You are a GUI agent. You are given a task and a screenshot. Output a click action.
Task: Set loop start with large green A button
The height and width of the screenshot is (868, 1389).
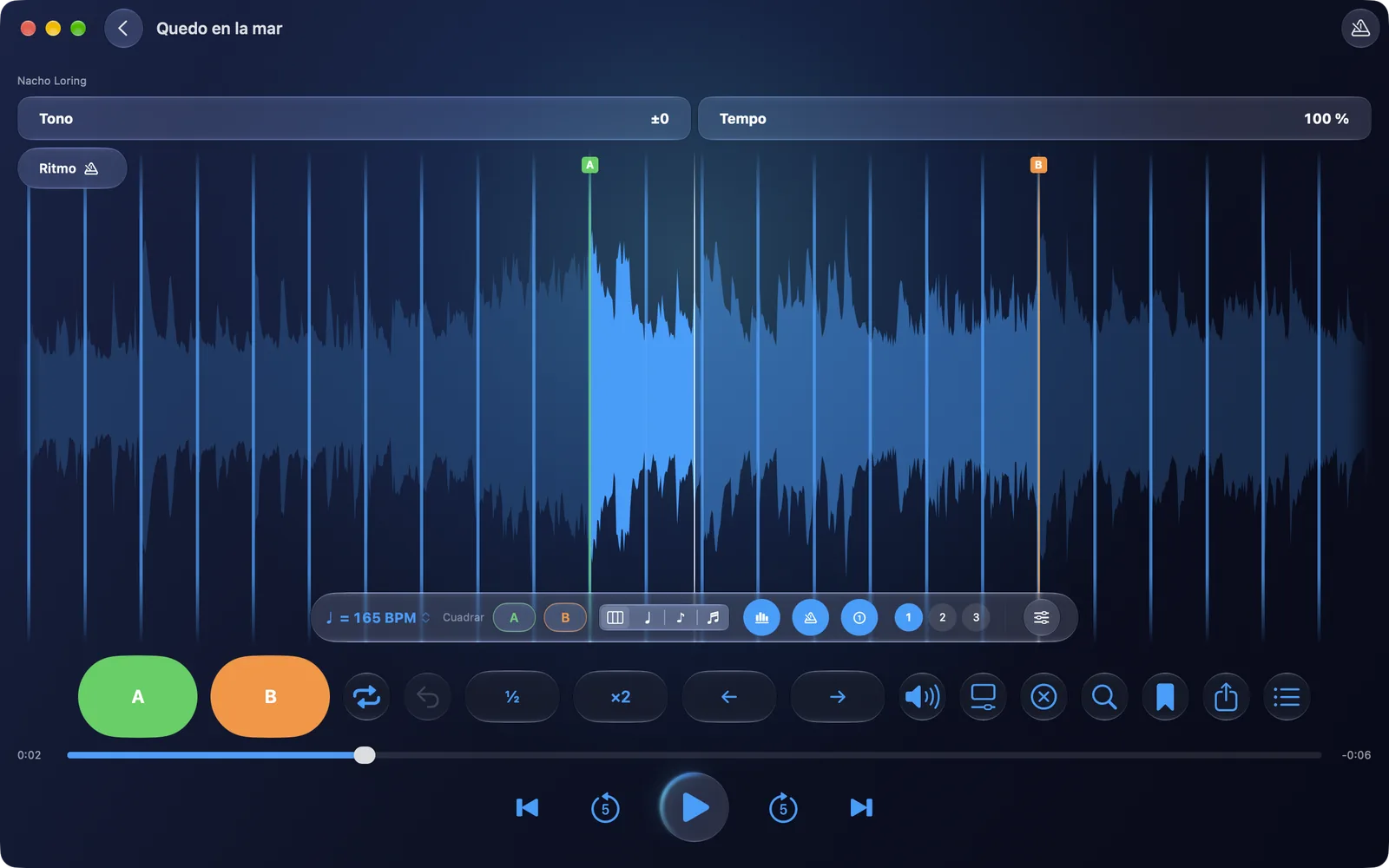click(x=138, y=697)
